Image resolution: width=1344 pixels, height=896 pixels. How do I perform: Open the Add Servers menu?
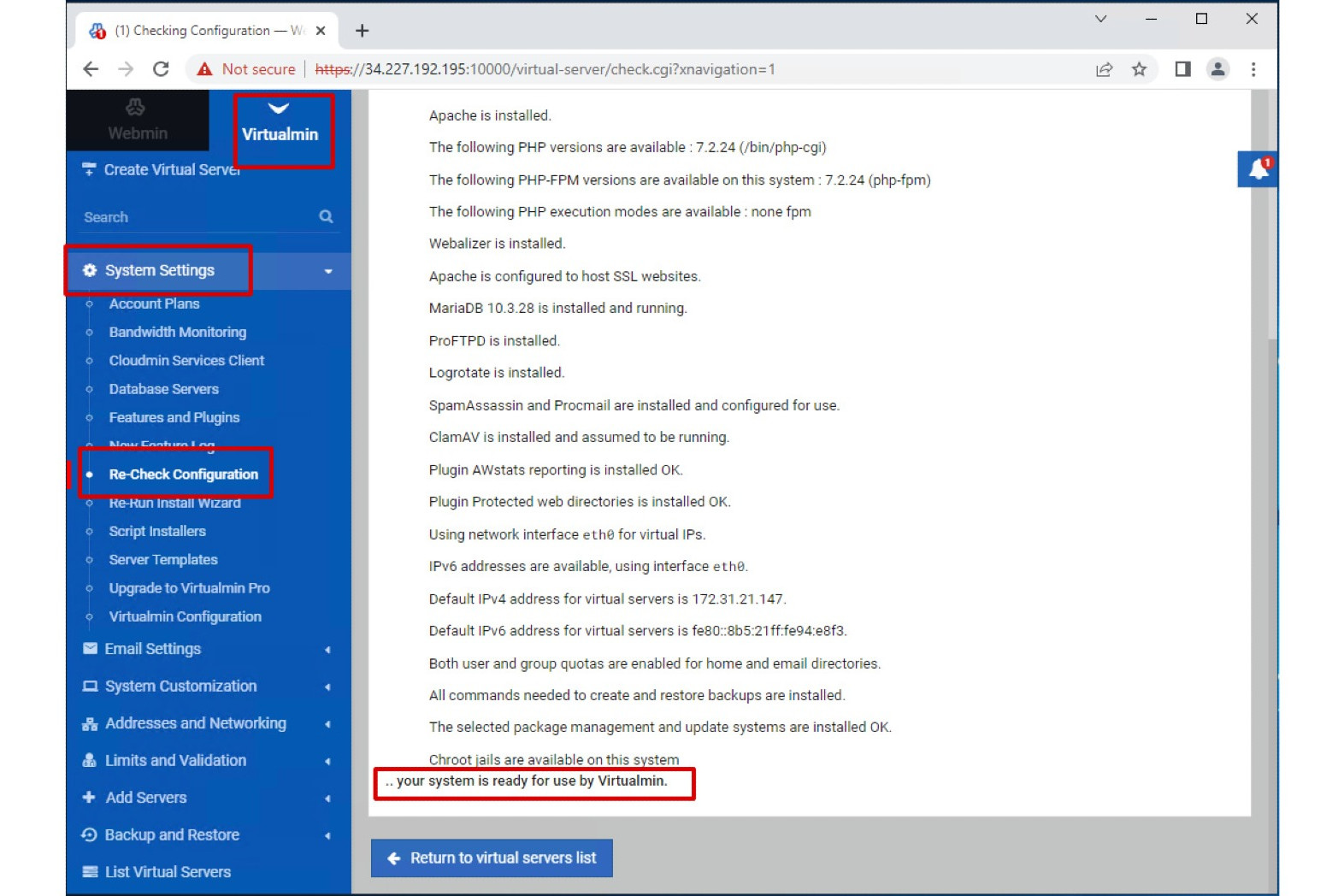point(208,798)
